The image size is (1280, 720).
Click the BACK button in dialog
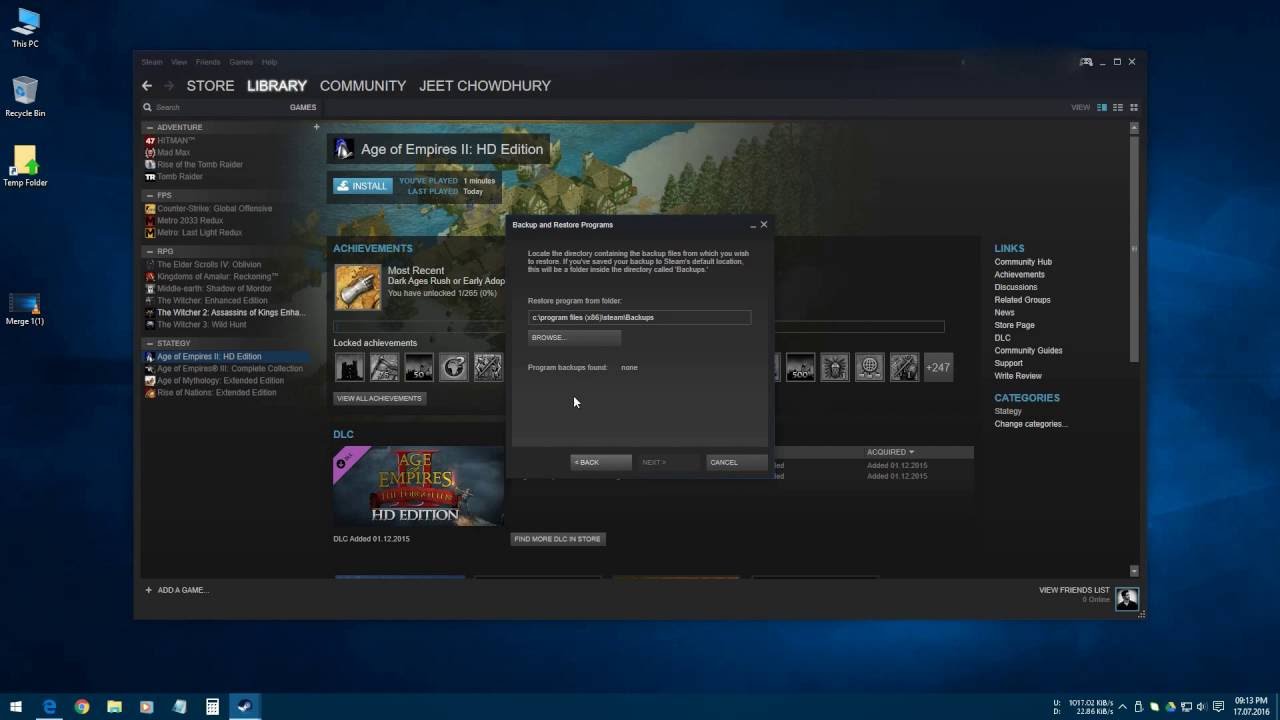point(601,462)
